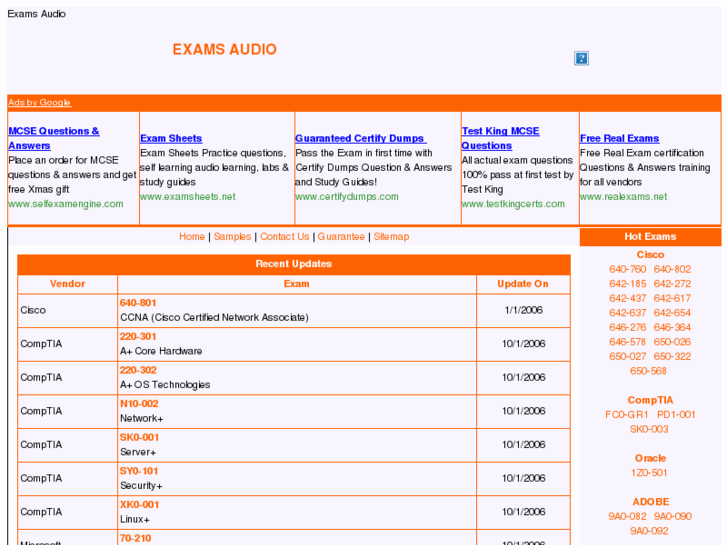This screenshot has width=727, height=545.
Task: Open exam 220-301 A+ Core Hardware
Action: [x=138, y=337]
